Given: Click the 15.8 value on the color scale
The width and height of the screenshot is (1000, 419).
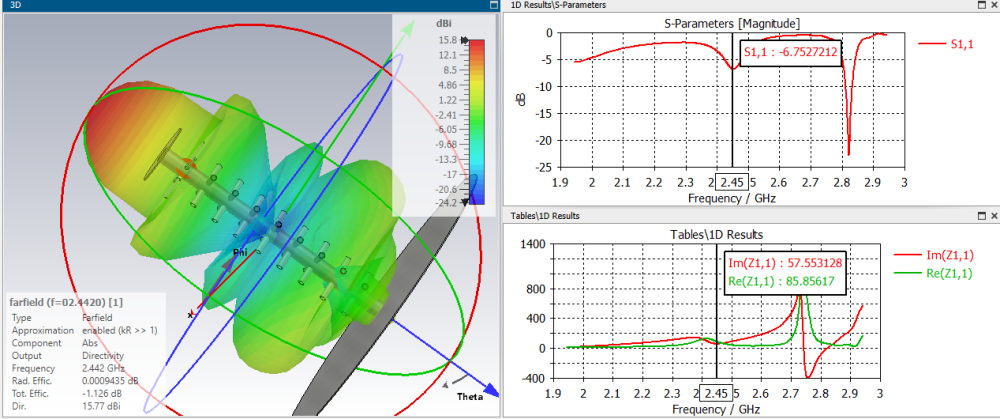Looking at the screenshot, I should click(x=446, y=40).
